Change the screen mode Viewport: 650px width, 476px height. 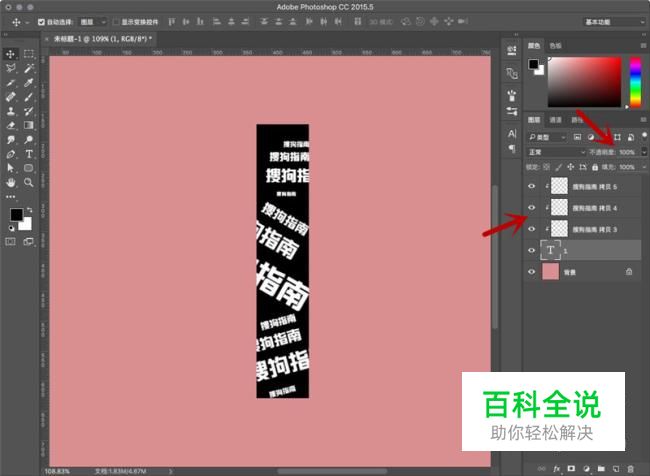[x=29, y=242]
